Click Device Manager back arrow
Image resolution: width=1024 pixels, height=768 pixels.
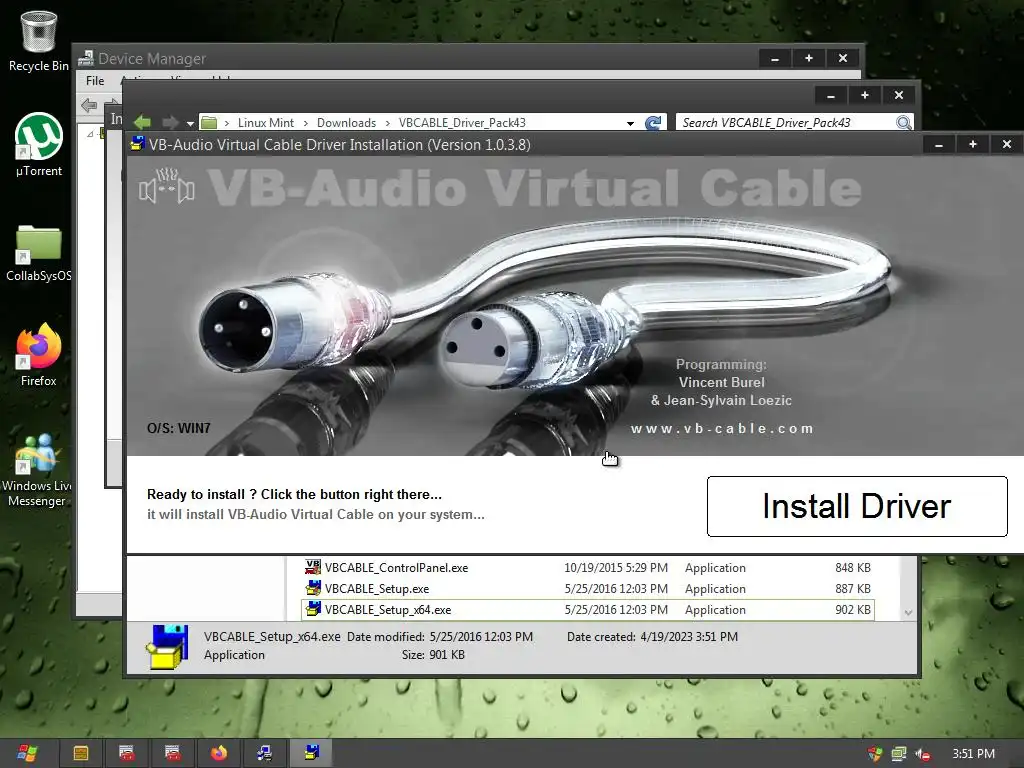[89, 104]
